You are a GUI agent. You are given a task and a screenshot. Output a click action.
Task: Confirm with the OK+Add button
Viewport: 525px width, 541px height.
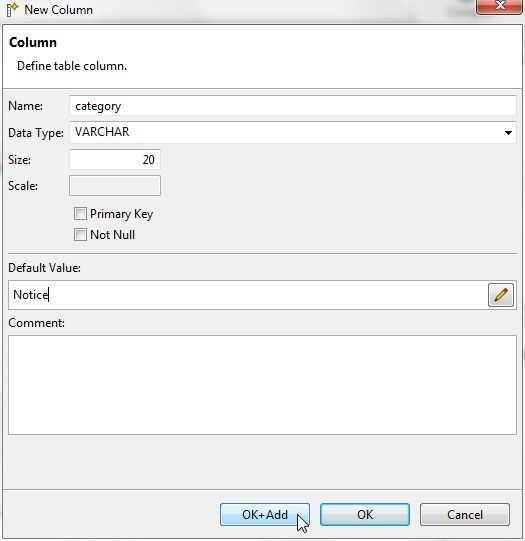point(265,514)
